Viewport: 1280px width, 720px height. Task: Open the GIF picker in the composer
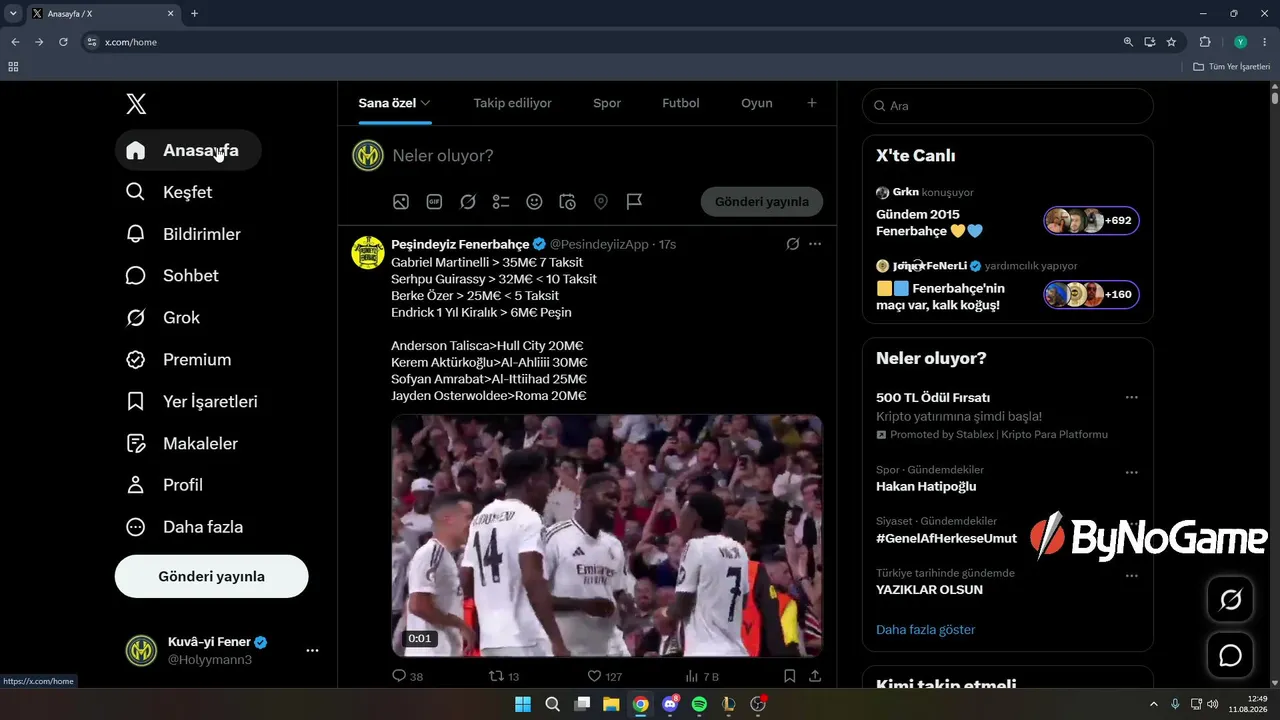pyautogui.click(x=434, y=202)
